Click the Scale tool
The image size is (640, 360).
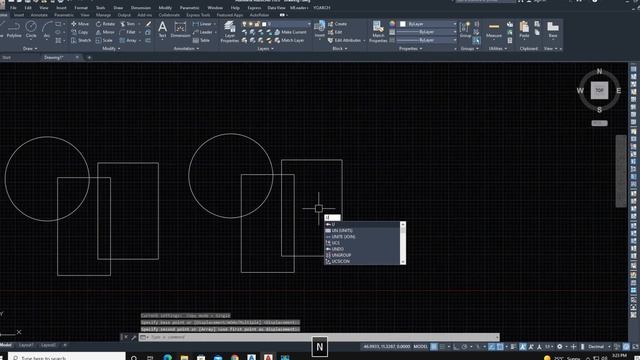104,40
